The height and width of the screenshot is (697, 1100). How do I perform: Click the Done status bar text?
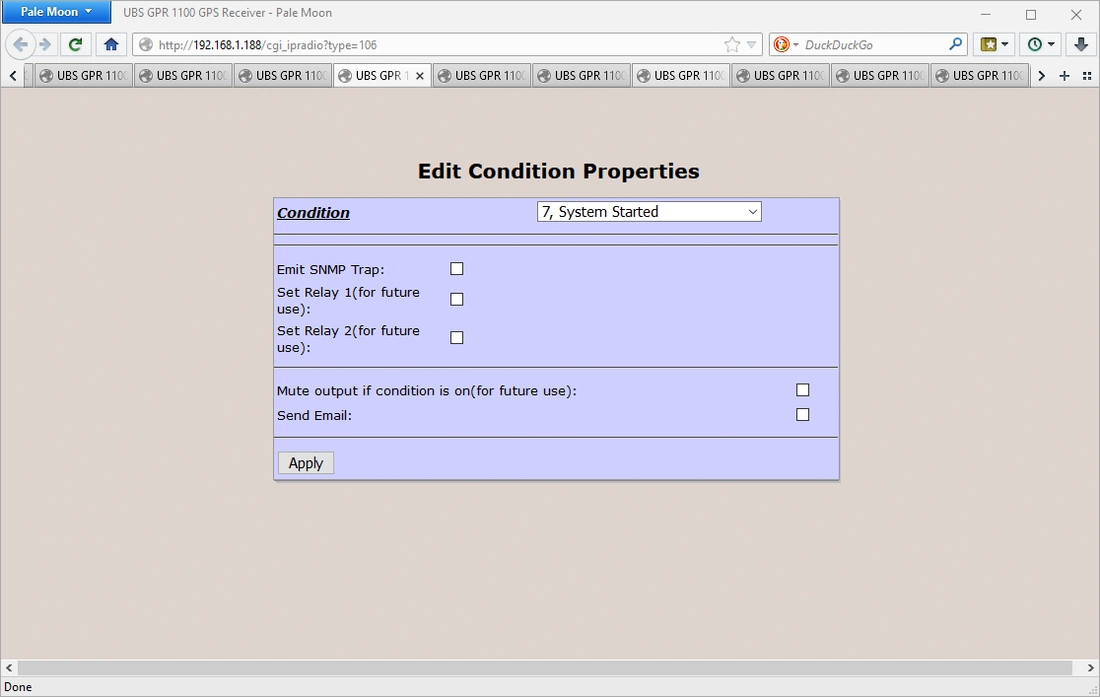point(18,687)
